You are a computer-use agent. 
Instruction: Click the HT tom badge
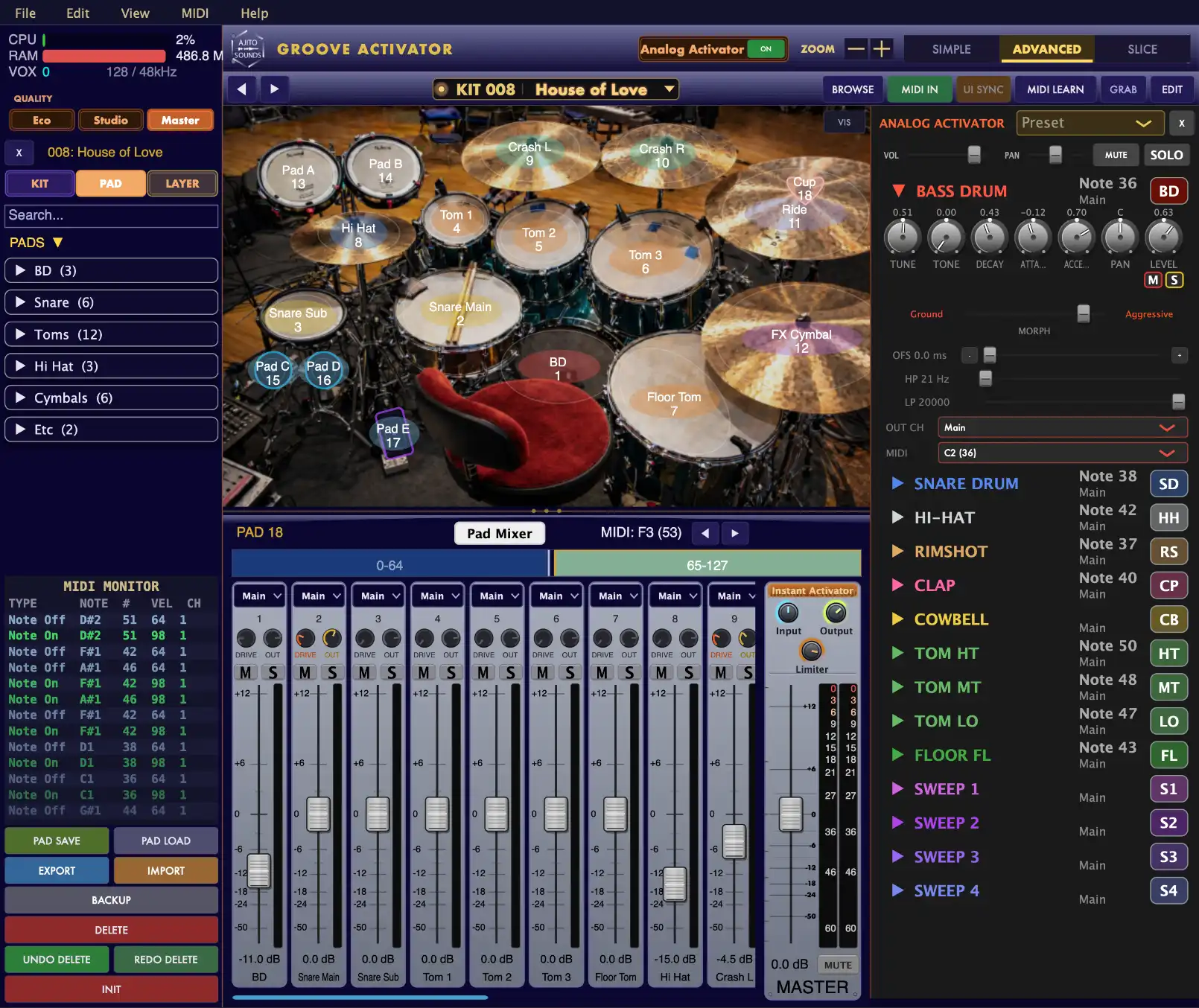click(1168, 654)
